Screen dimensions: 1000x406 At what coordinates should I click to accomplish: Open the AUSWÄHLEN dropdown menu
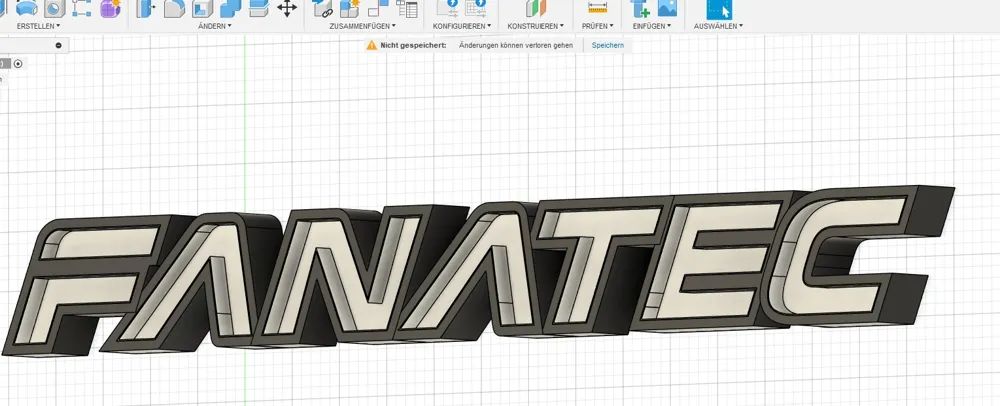point(718,26)
